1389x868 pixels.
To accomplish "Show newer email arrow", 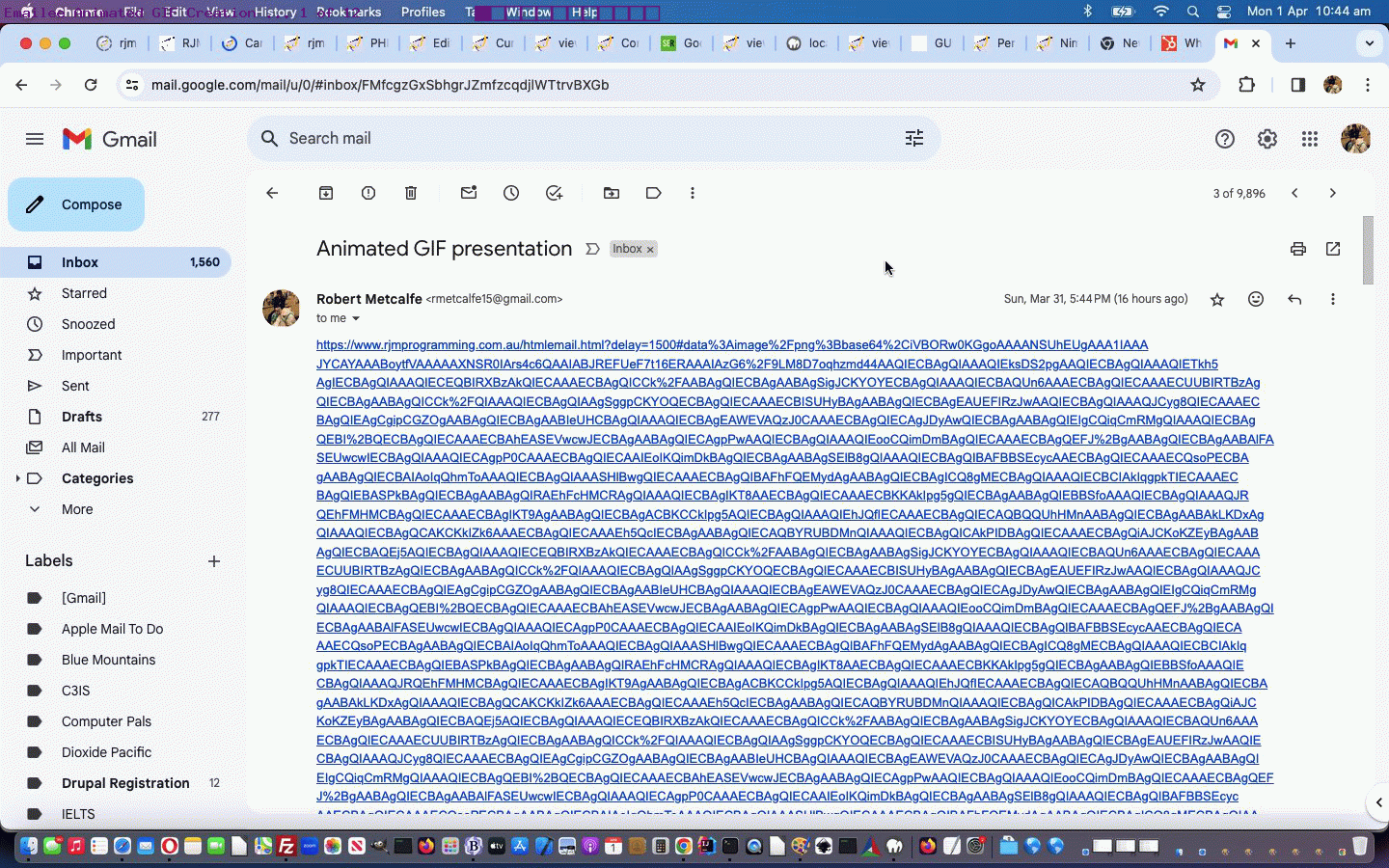I will pos(1294,193).
